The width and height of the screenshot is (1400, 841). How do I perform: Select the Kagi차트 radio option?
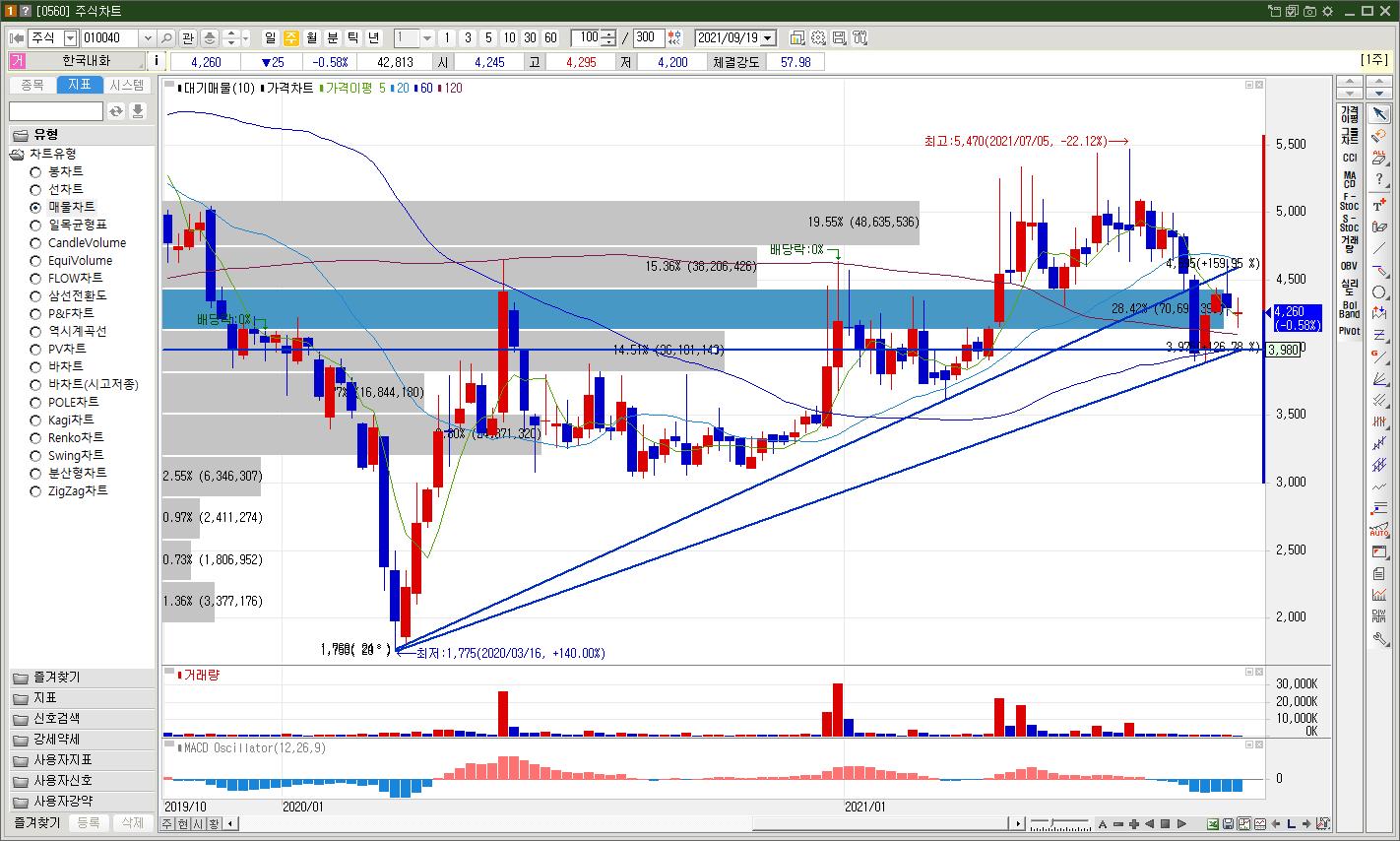tap(35, 420)
